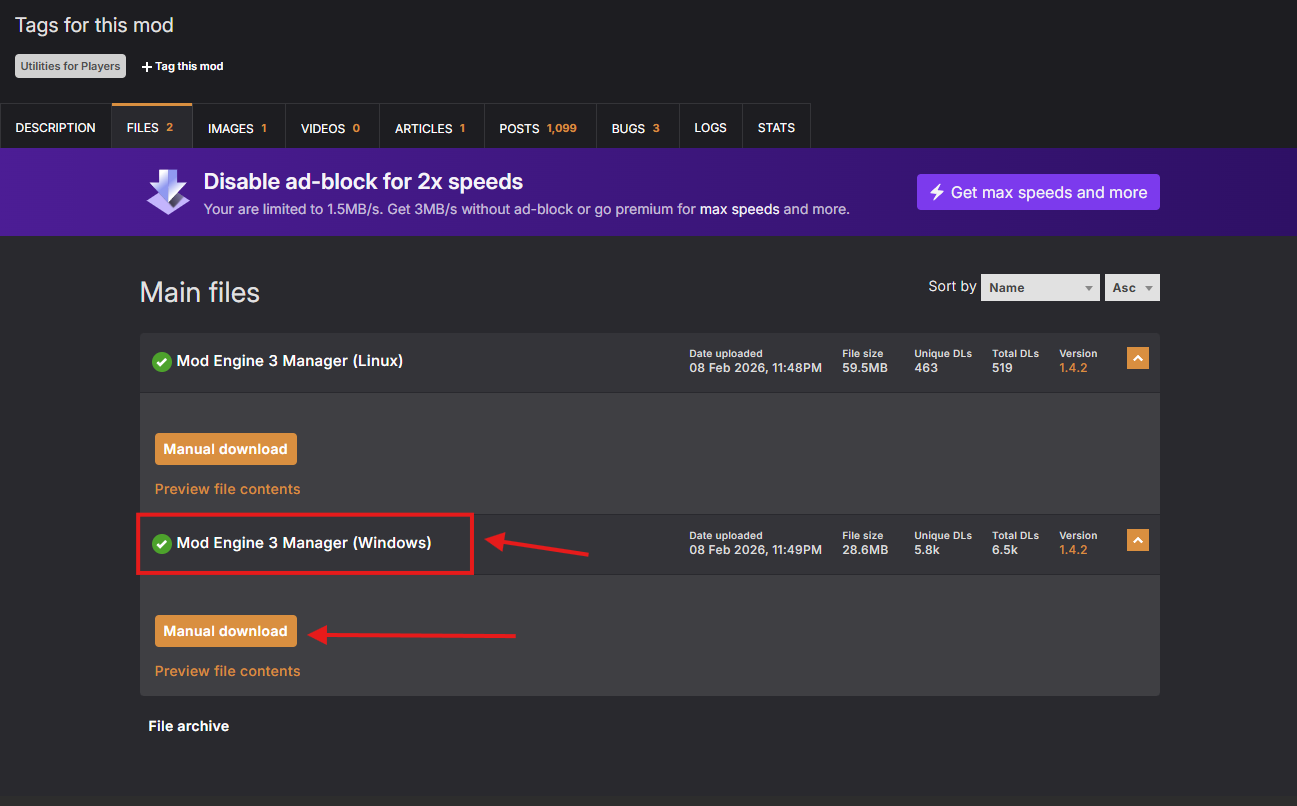Open the Asc sort order dropdown
Viewport: 1297px width, 806px height.
pos(1132,288)
